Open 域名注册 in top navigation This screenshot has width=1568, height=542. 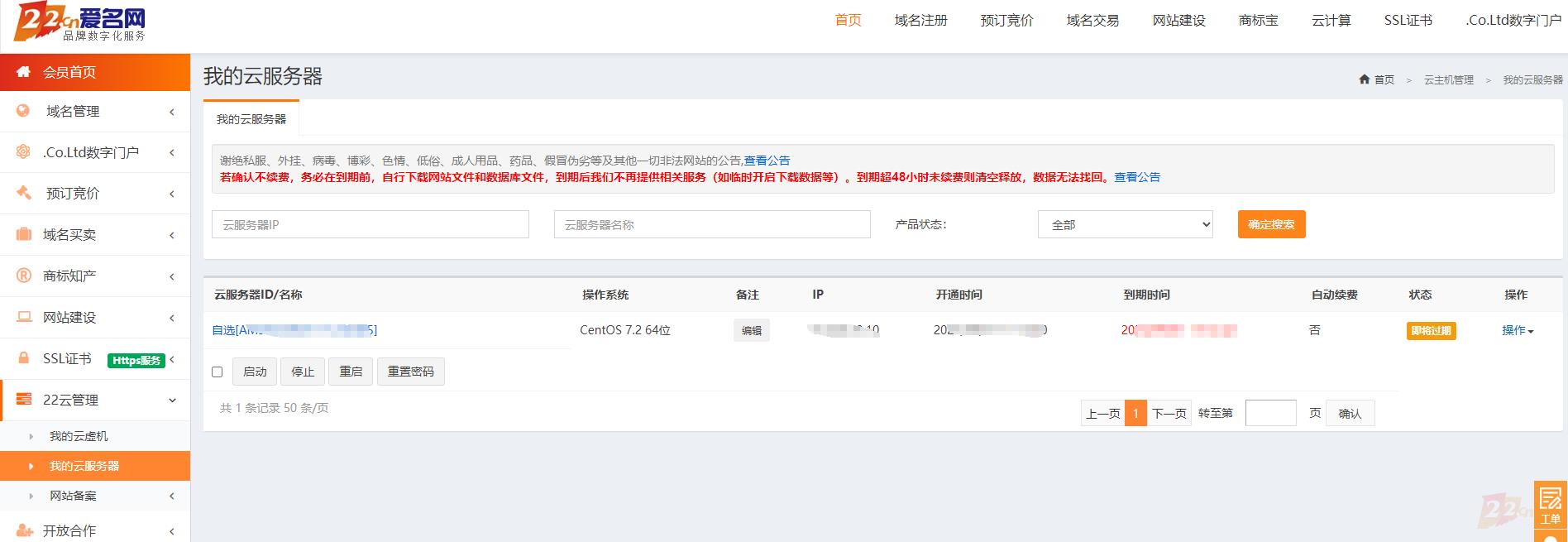(920, 20)
